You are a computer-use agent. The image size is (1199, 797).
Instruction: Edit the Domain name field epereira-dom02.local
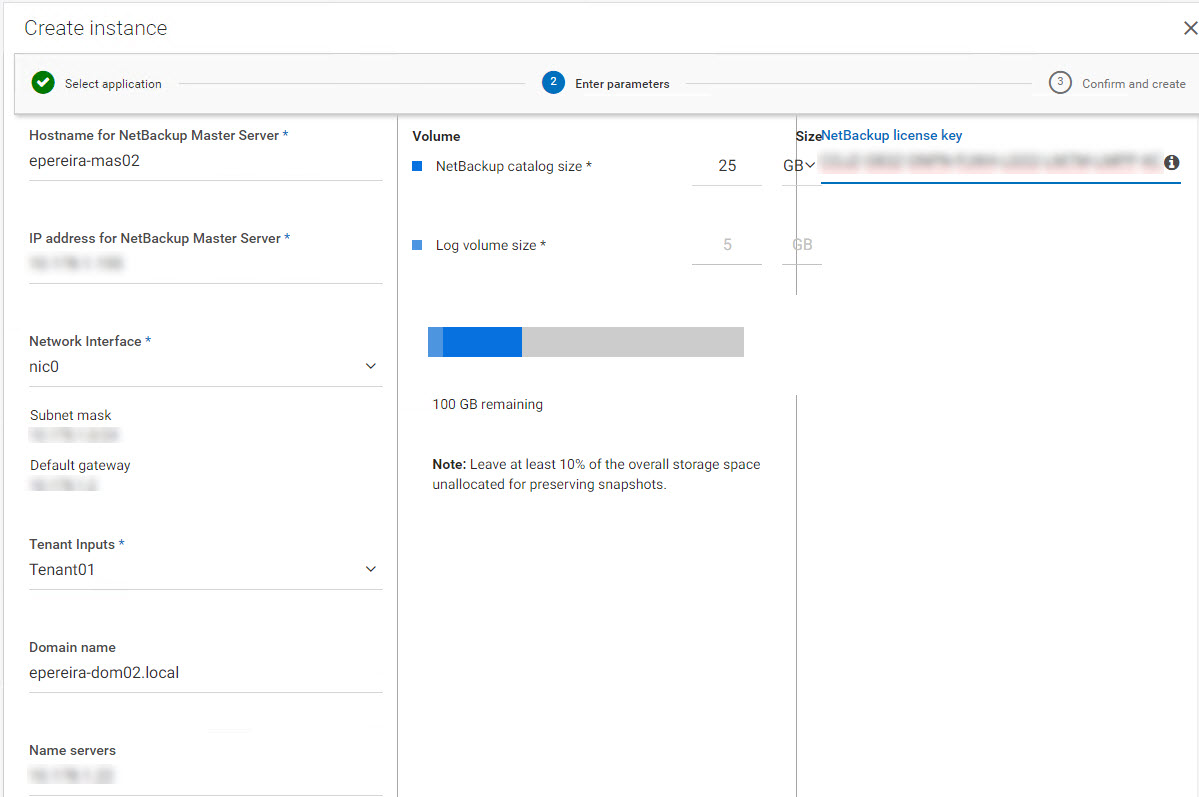click(x=205, y=673)
